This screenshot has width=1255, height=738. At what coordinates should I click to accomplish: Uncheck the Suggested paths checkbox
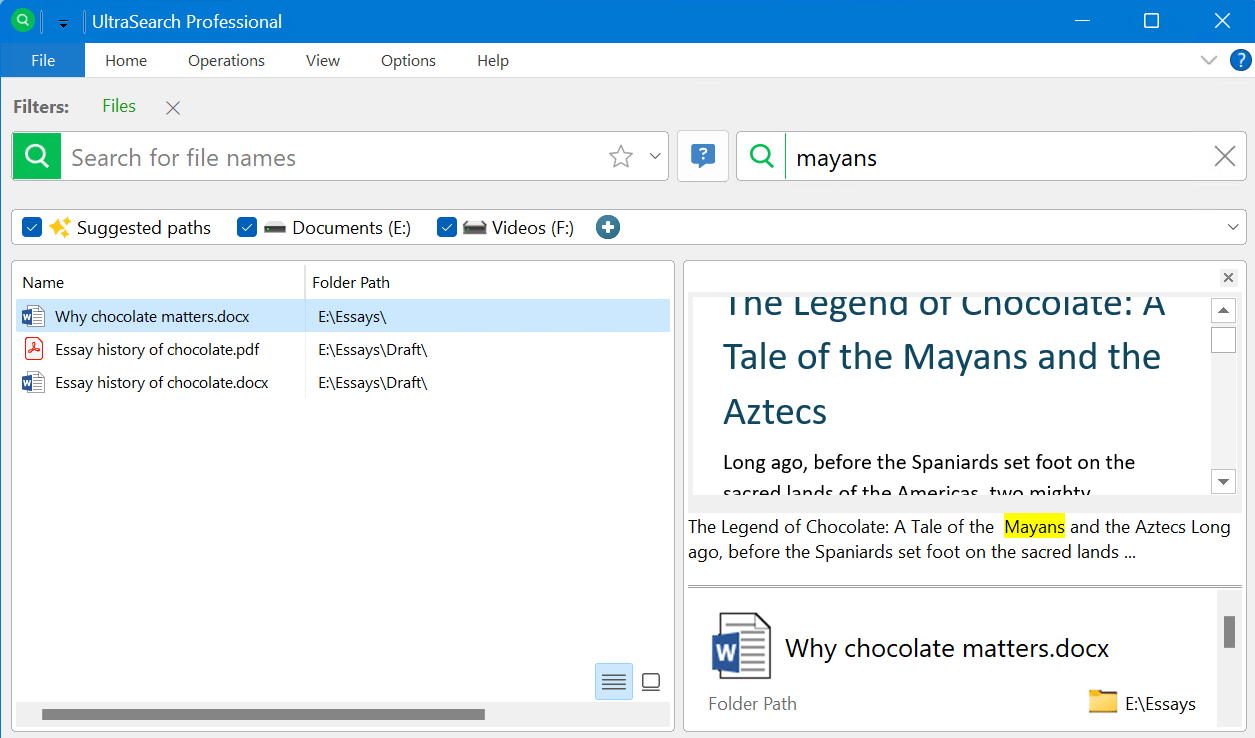[32, 227]
